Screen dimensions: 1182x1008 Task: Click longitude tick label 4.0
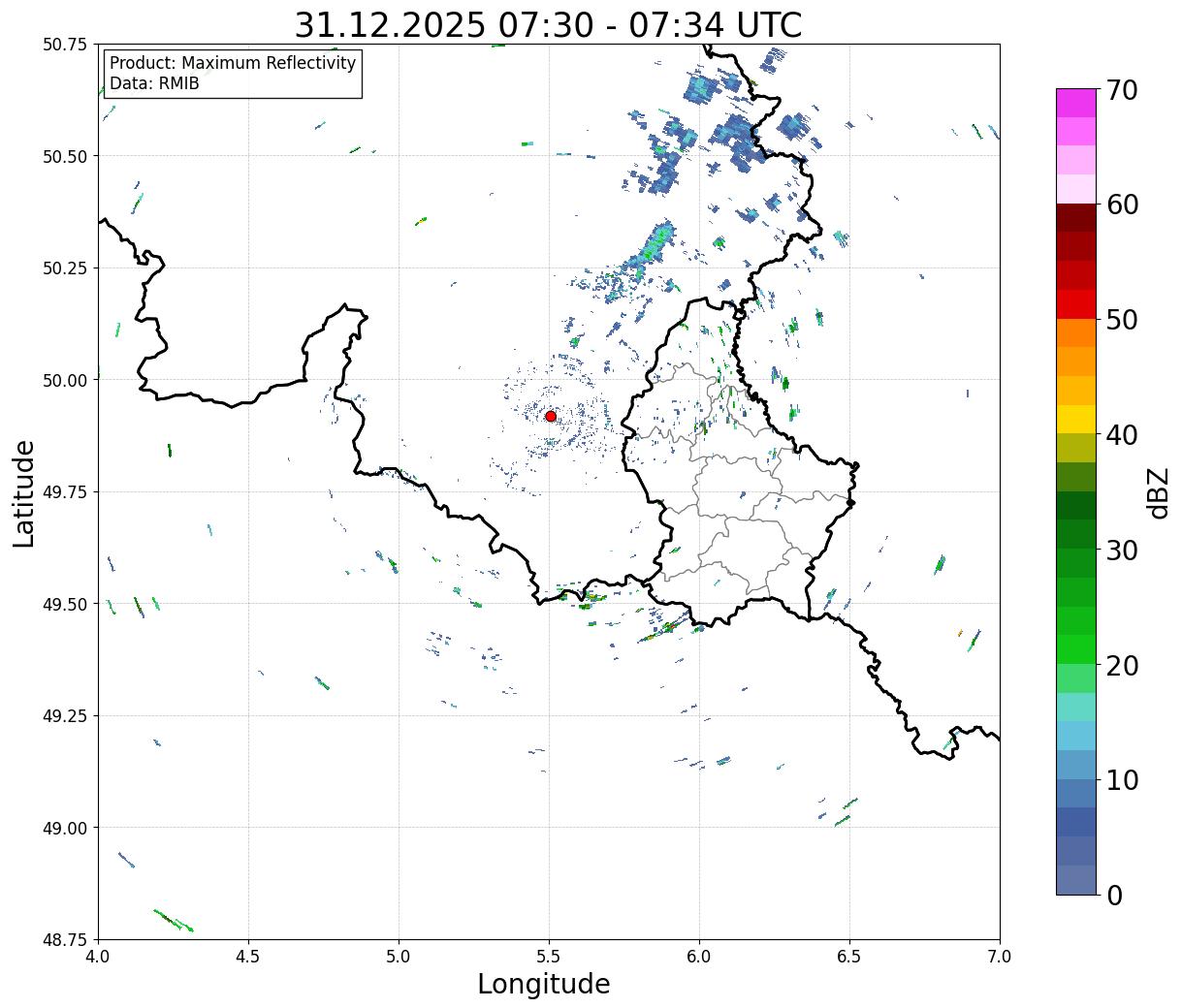coord(98,957)
